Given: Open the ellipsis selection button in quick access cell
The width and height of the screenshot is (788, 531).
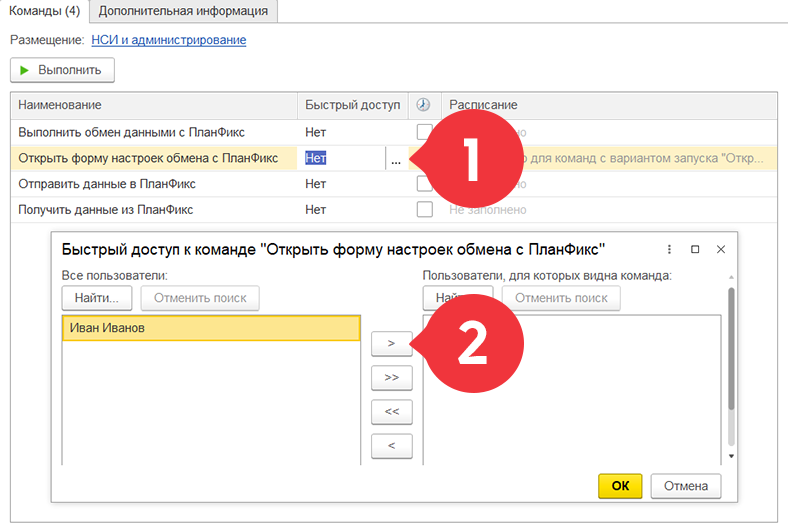Looking at the screenshot, I should pos(396,158).
